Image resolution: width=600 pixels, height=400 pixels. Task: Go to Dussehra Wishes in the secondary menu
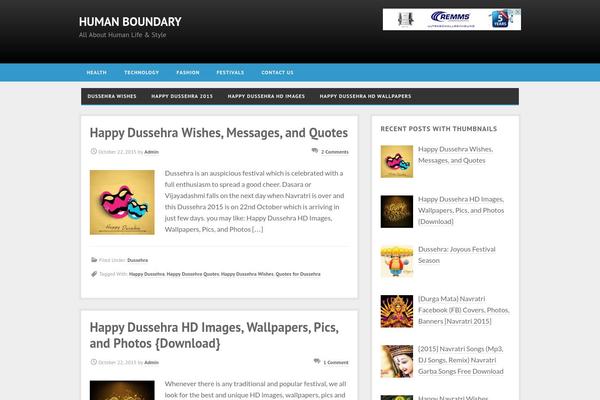(112, 96)
